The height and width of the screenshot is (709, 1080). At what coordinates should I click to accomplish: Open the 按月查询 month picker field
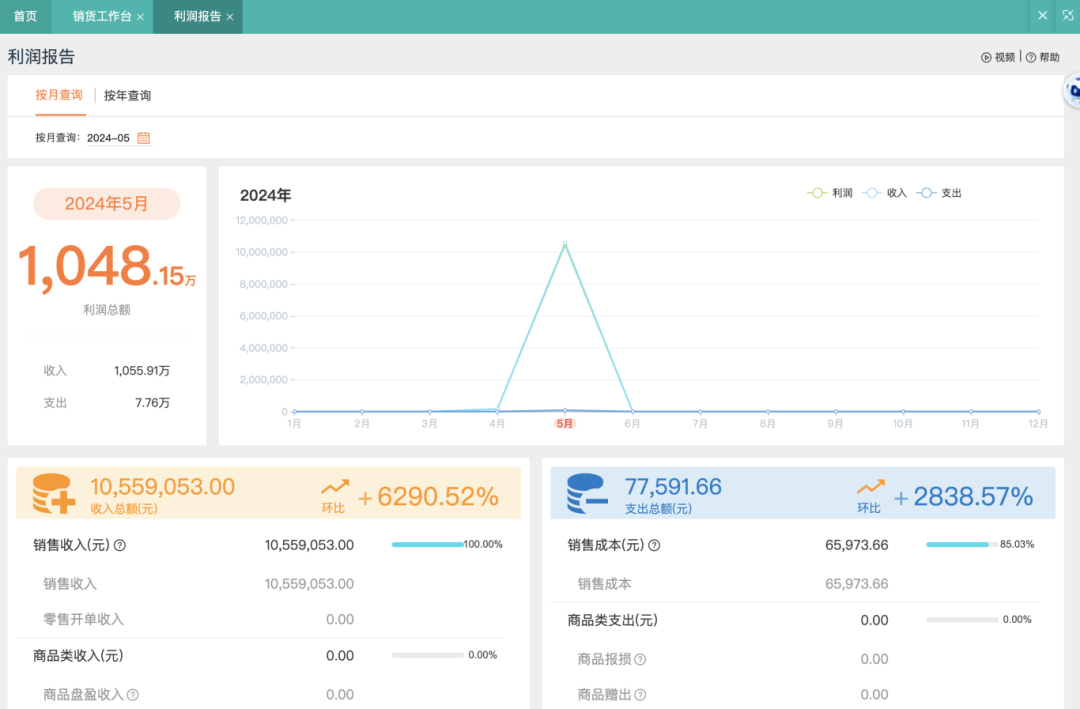(x=108, y=138)
